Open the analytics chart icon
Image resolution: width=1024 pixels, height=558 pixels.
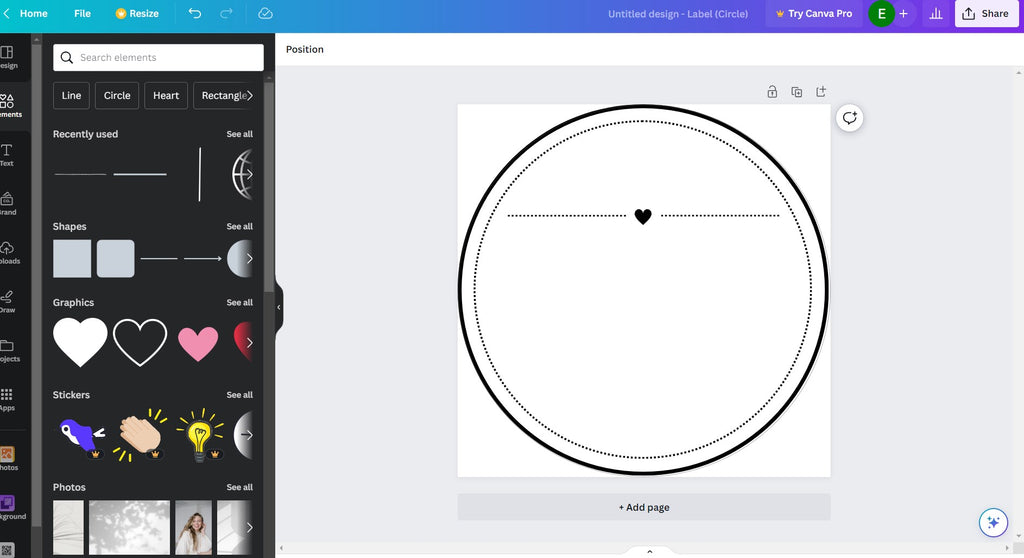pyautogui.click(x=936, y=13)
